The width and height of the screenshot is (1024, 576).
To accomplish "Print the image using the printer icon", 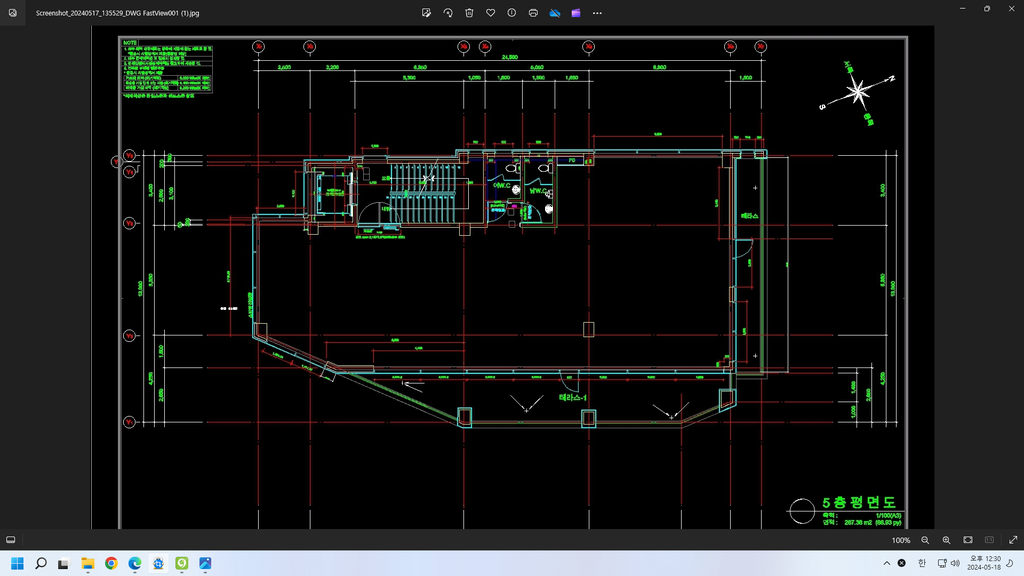I will click(533, 13).
